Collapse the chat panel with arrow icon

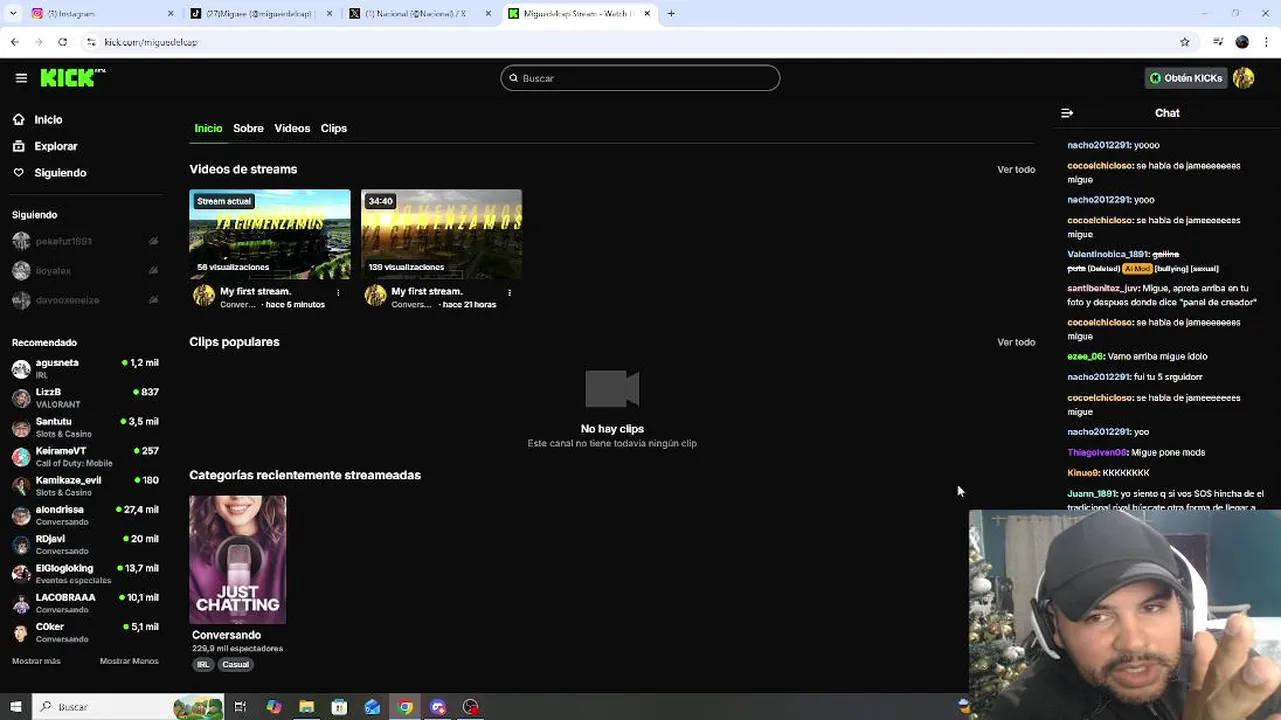(x=1067, y=113)
